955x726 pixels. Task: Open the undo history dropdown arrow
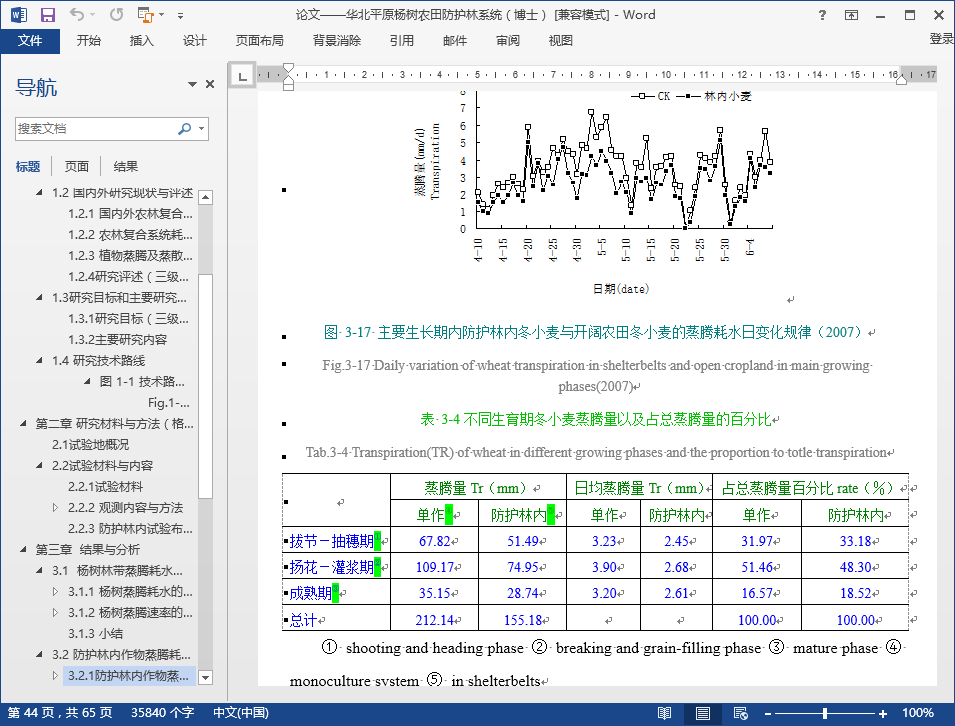[93, 15]
